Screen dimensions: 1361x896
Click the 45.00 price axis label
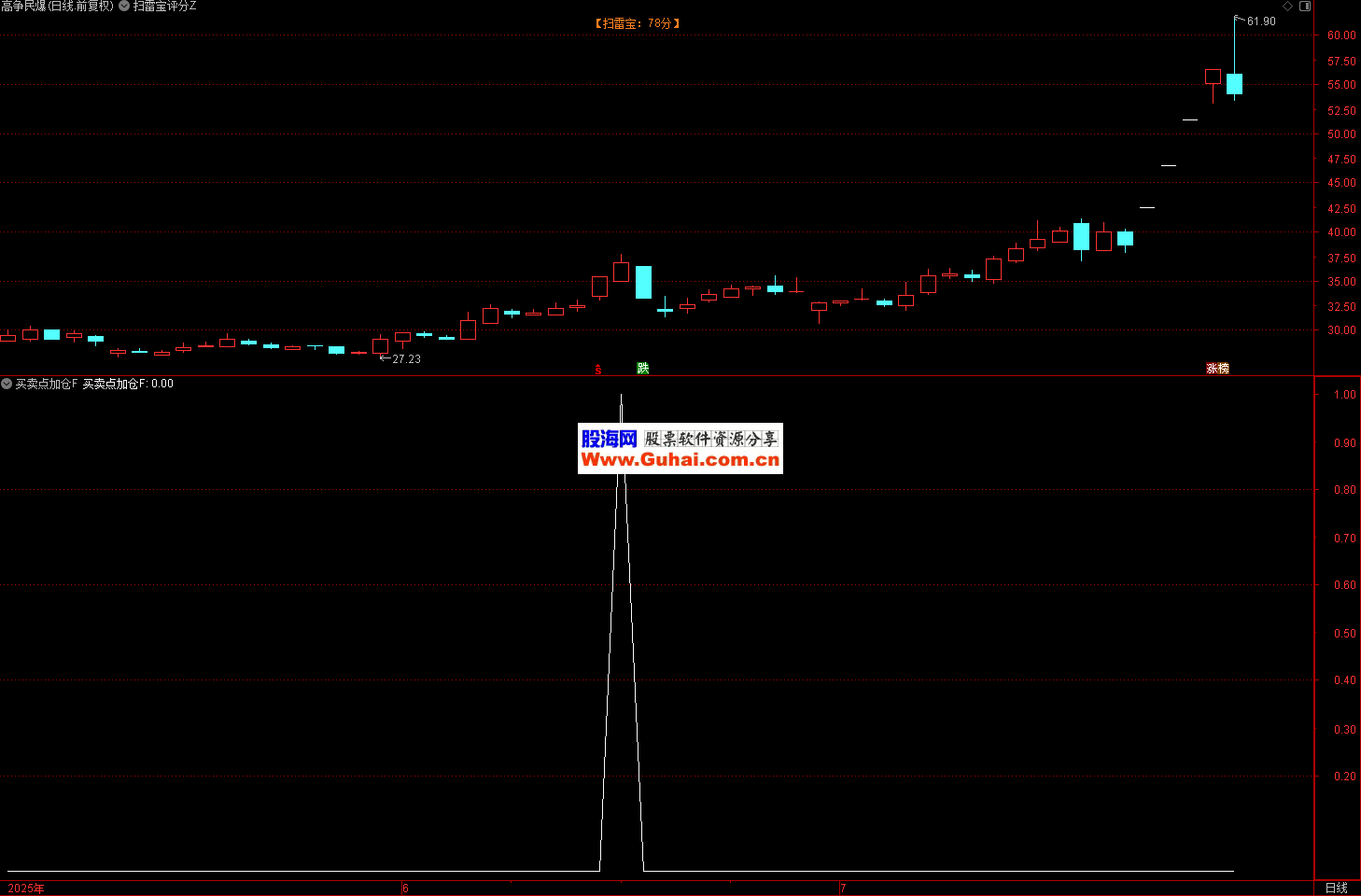(1341, 183)
